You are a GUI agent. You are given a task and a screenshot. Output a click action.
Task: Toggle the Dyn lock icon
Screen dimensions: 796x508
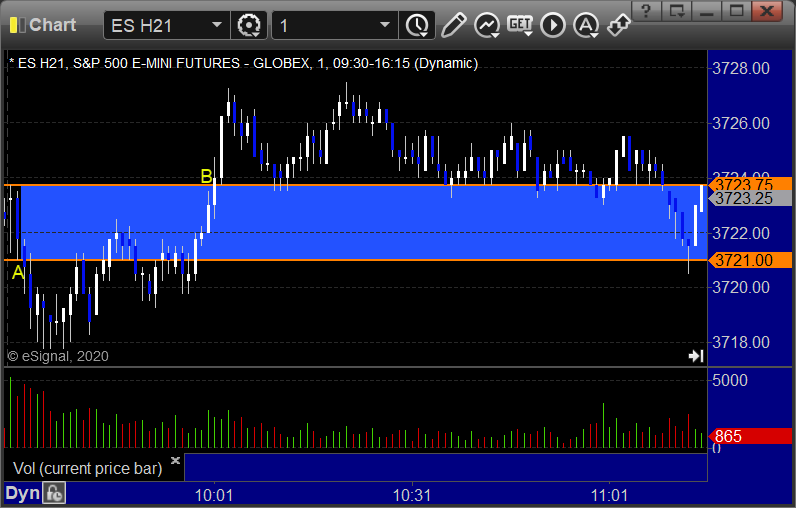[x=54, y=493]
